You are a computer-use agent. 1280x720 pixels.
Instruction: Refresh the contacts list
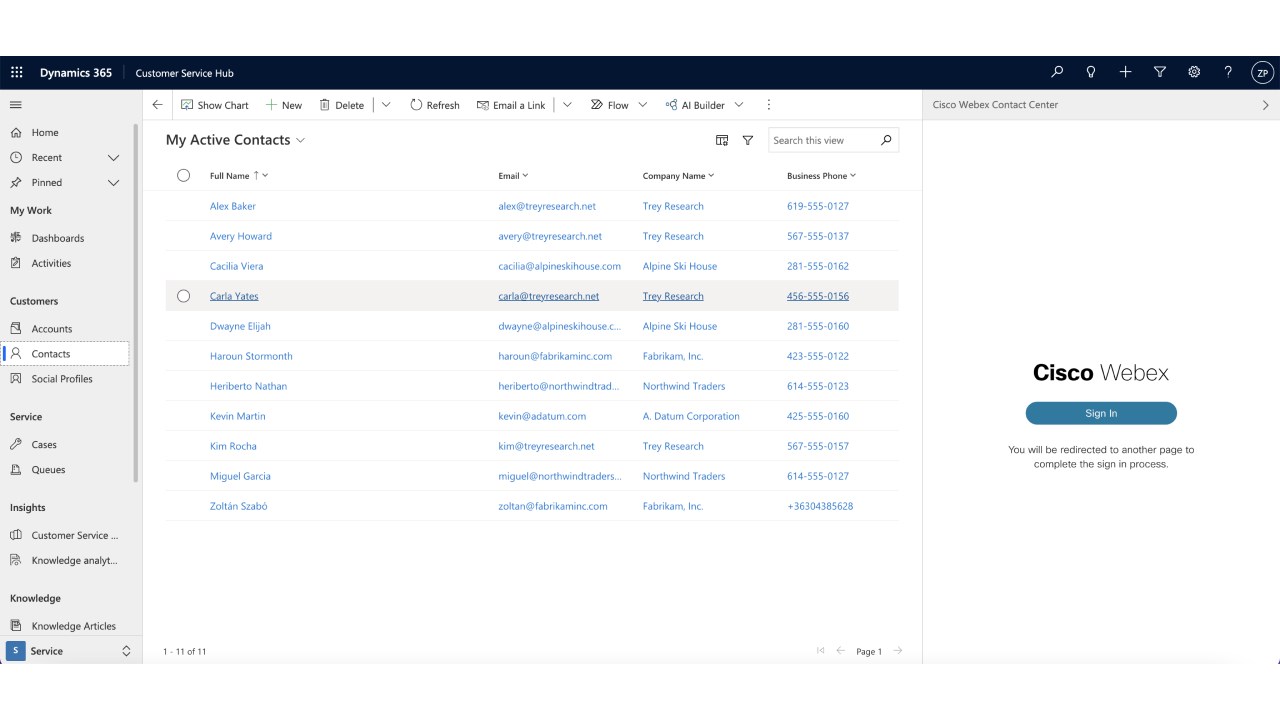435,105
